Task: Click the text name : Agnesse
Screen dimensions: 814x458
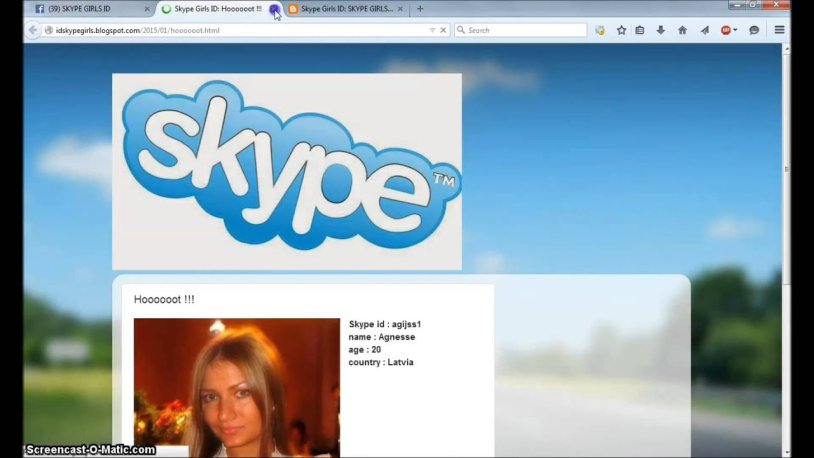Action: click(x=382, y=337)
